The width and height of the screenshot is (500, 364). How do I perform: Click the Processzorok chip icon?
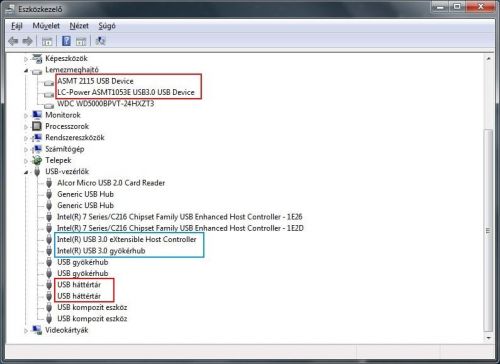click(x=37, y=126)
